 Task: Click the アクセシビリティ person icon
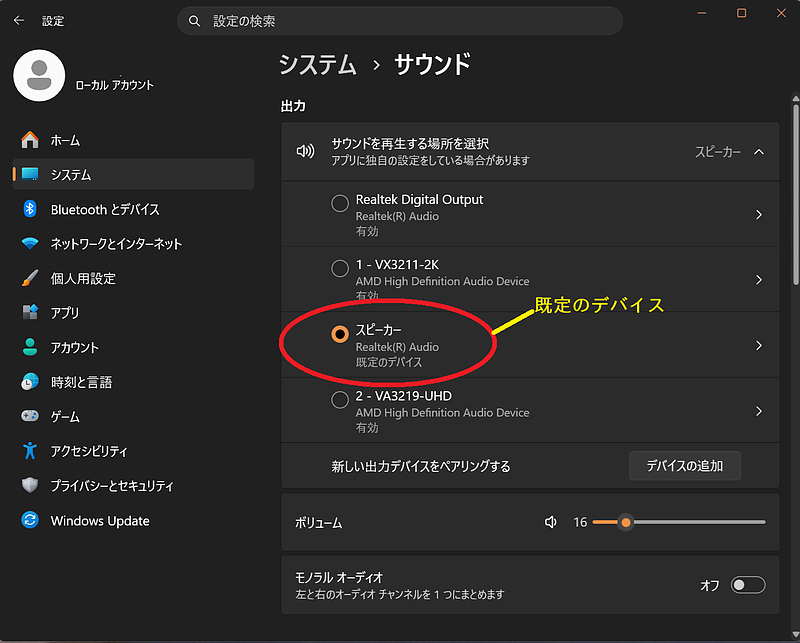[x=30, y=451]
